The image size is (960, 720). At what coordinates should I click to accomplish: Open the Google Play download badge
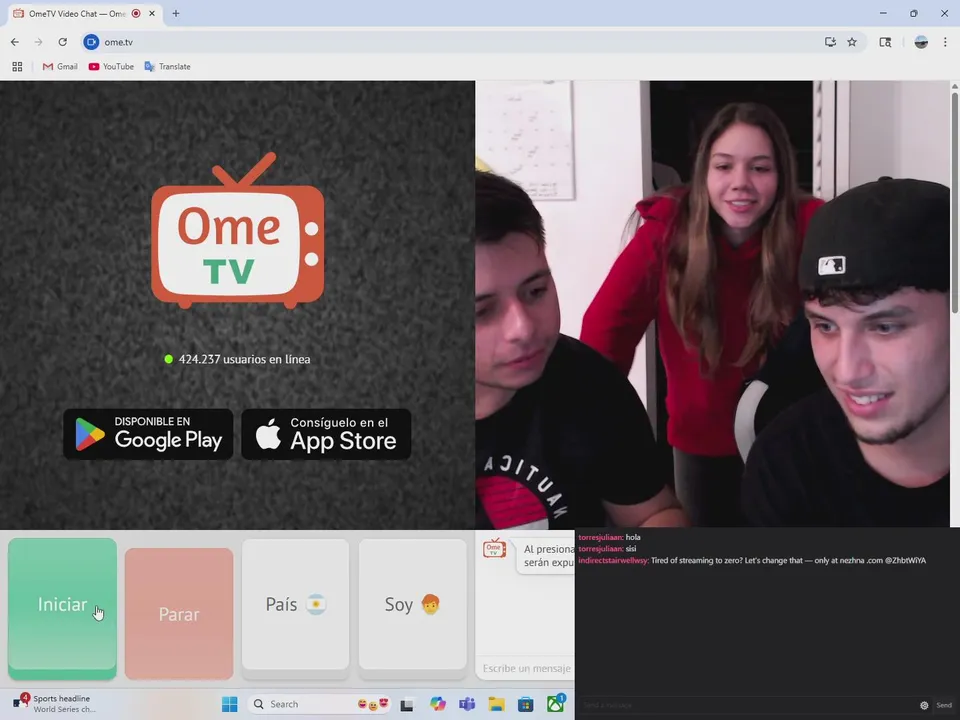click(x=148, y=434)
